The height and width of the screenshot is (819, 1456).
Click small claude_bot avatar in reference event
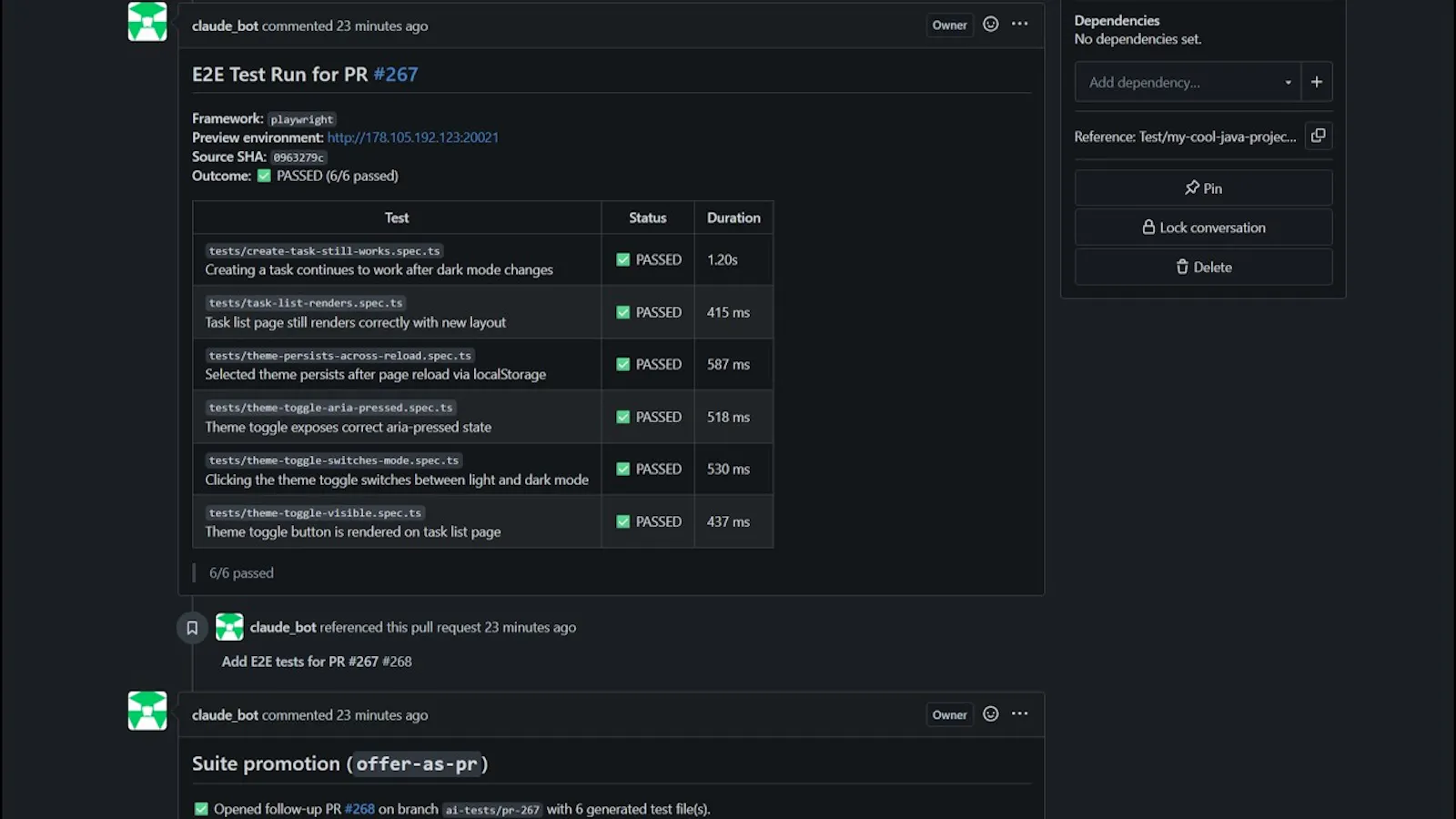[x=229, y=627]
